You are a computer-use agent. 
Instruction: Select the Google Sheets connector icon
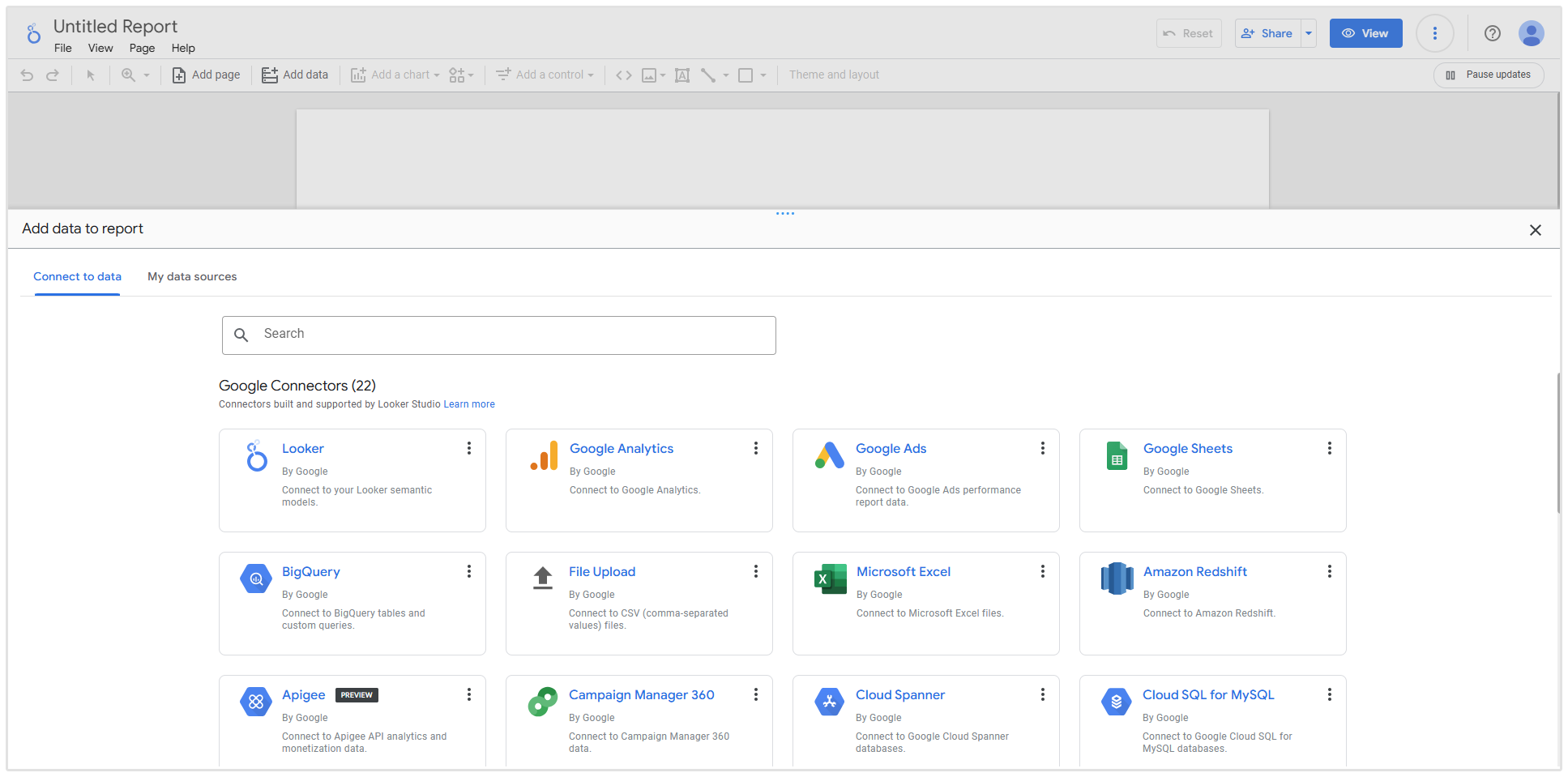[1117, 456]
